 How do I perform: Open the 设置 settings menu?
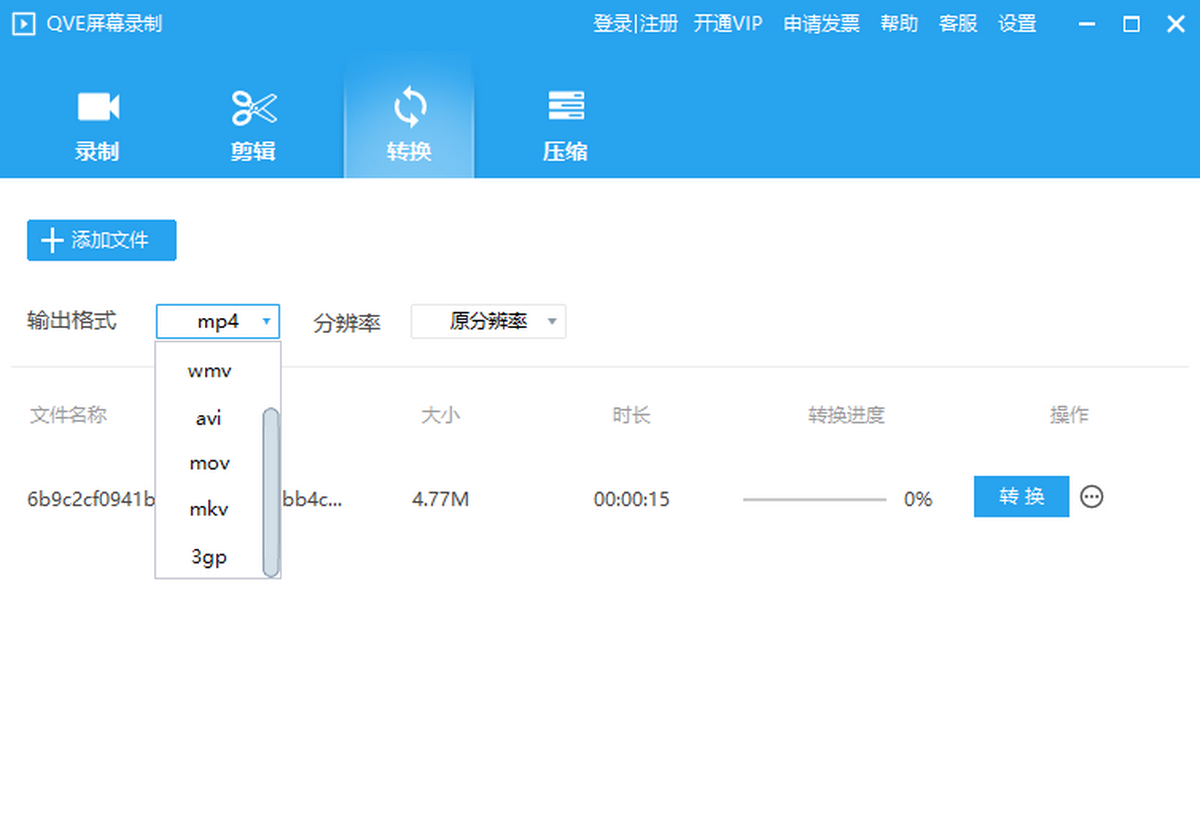pyautogui.click(x=1017, y=24)
